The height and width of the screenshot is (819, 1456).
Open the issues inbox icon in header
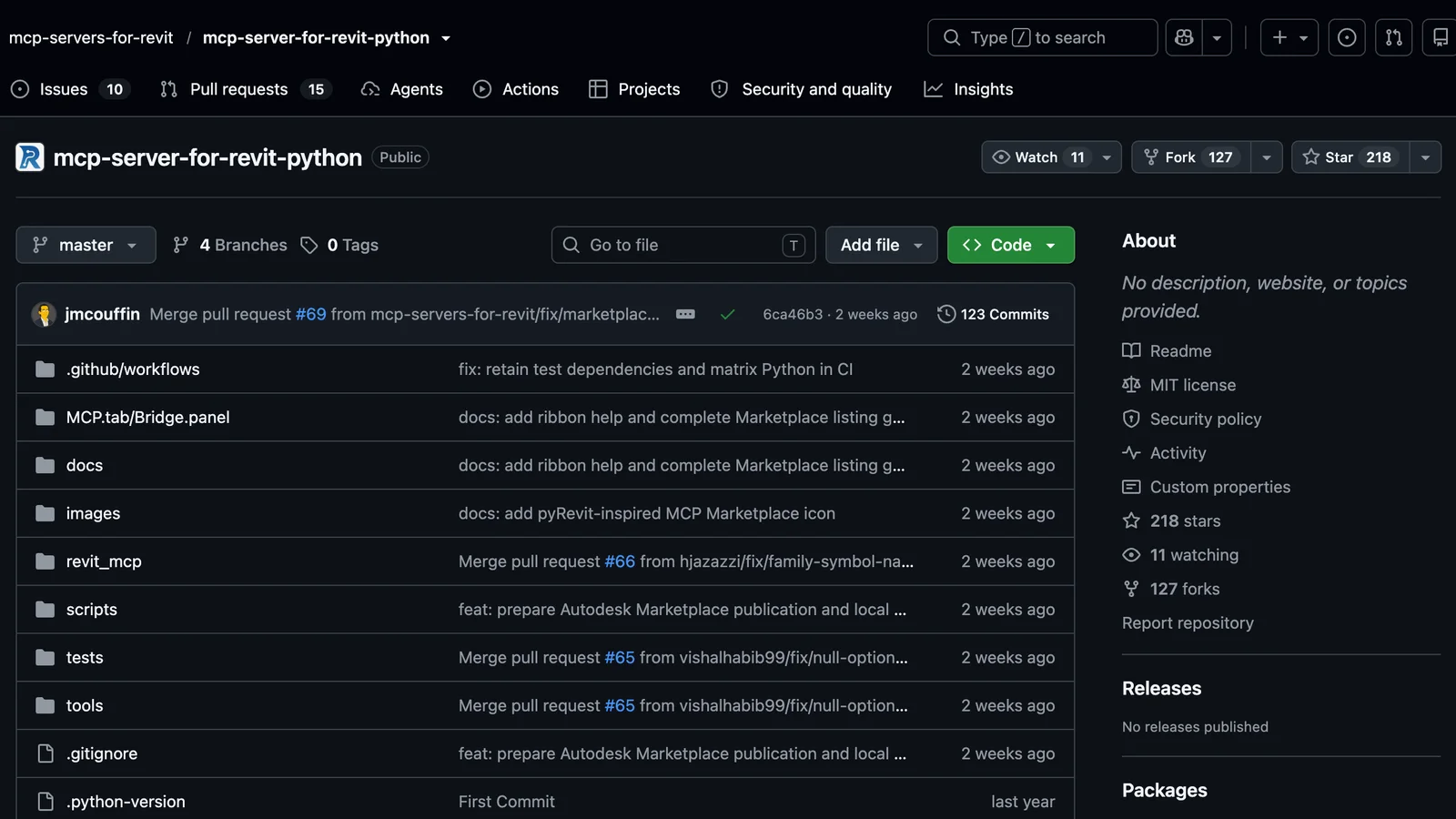pyautogui.click(x=1347, y=37)
